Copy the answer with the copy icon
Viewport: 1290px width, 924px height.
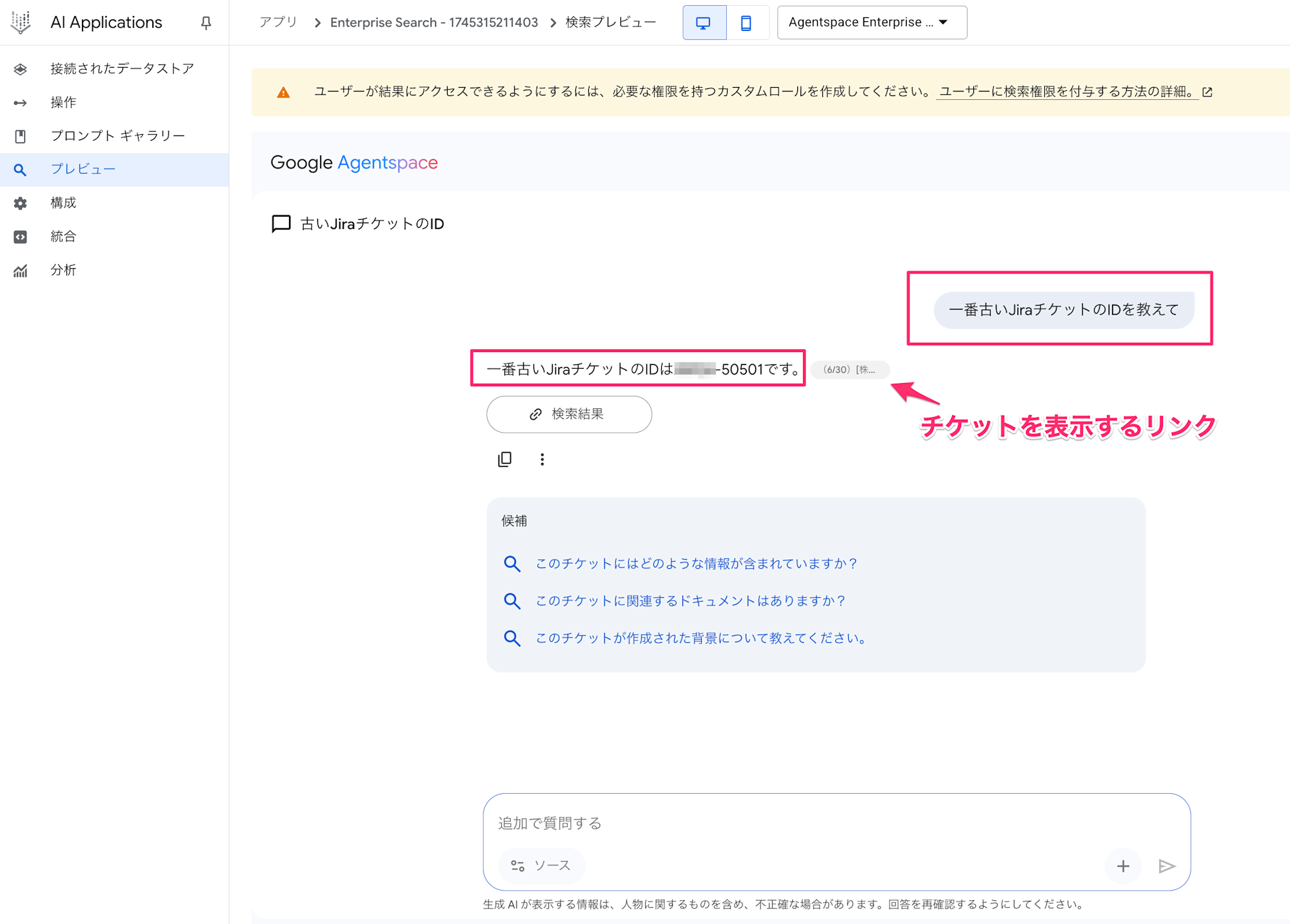click(x=505, y=459)
